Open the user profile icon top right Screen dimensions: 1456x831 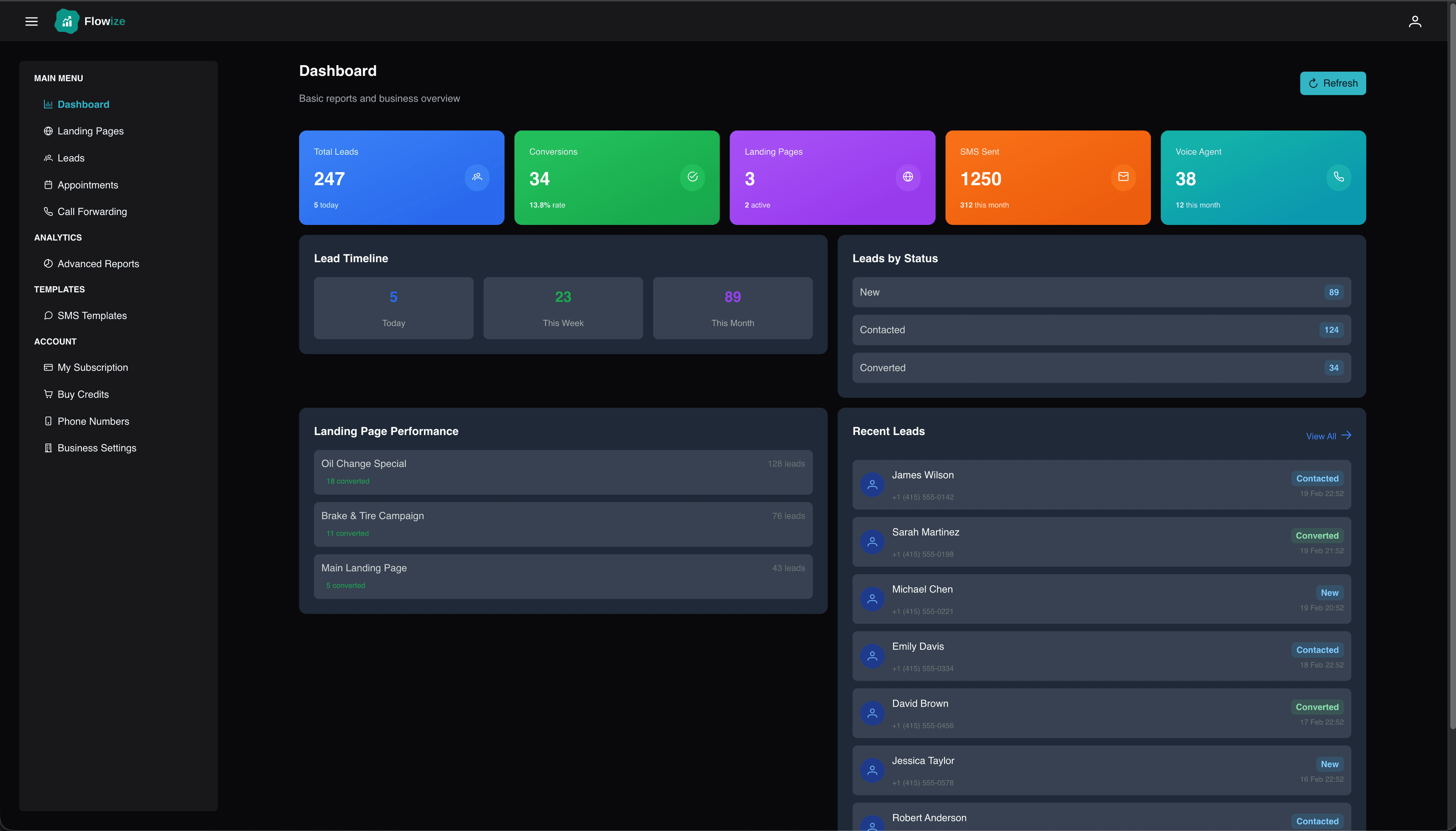click(x=1414, y=21)
